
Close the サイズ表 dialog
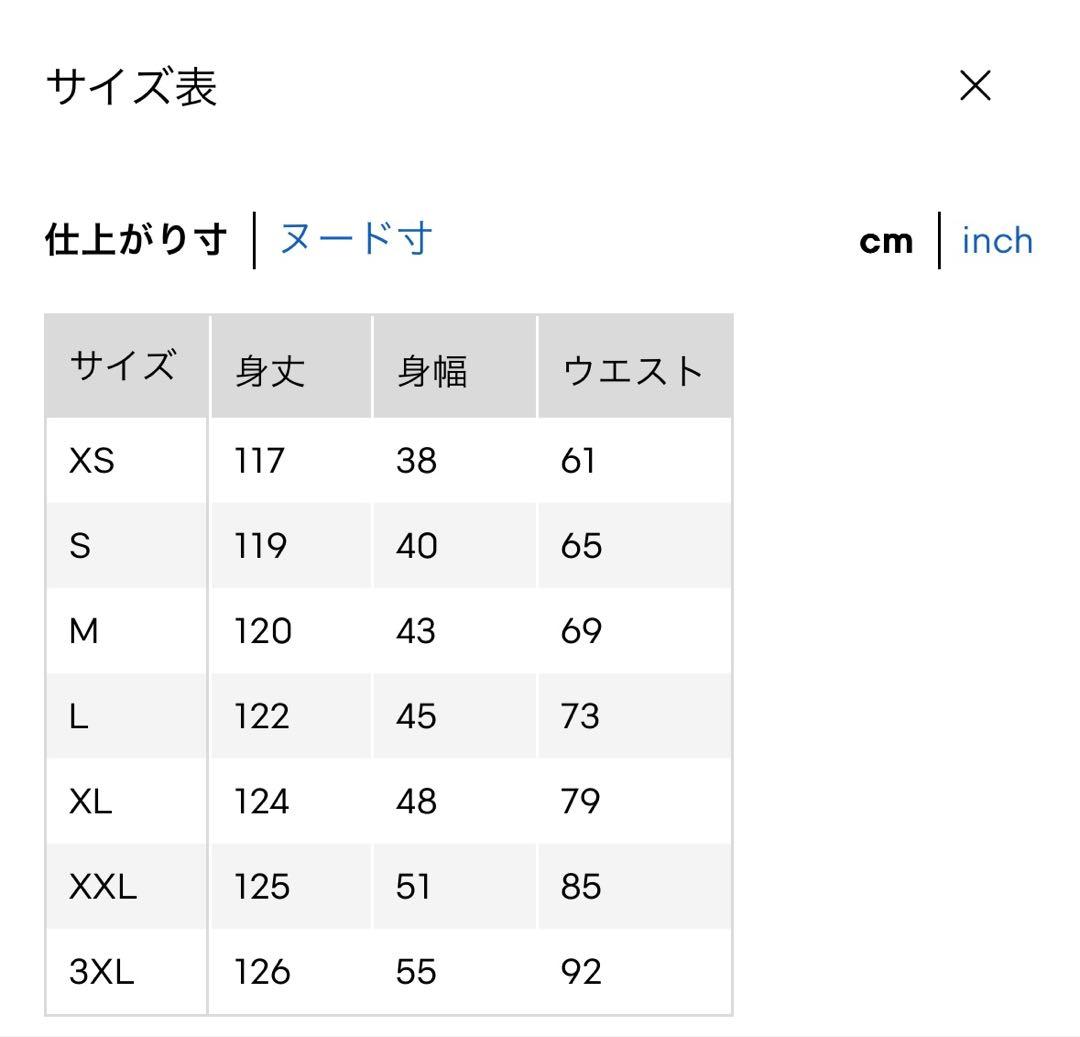[975, 85]
